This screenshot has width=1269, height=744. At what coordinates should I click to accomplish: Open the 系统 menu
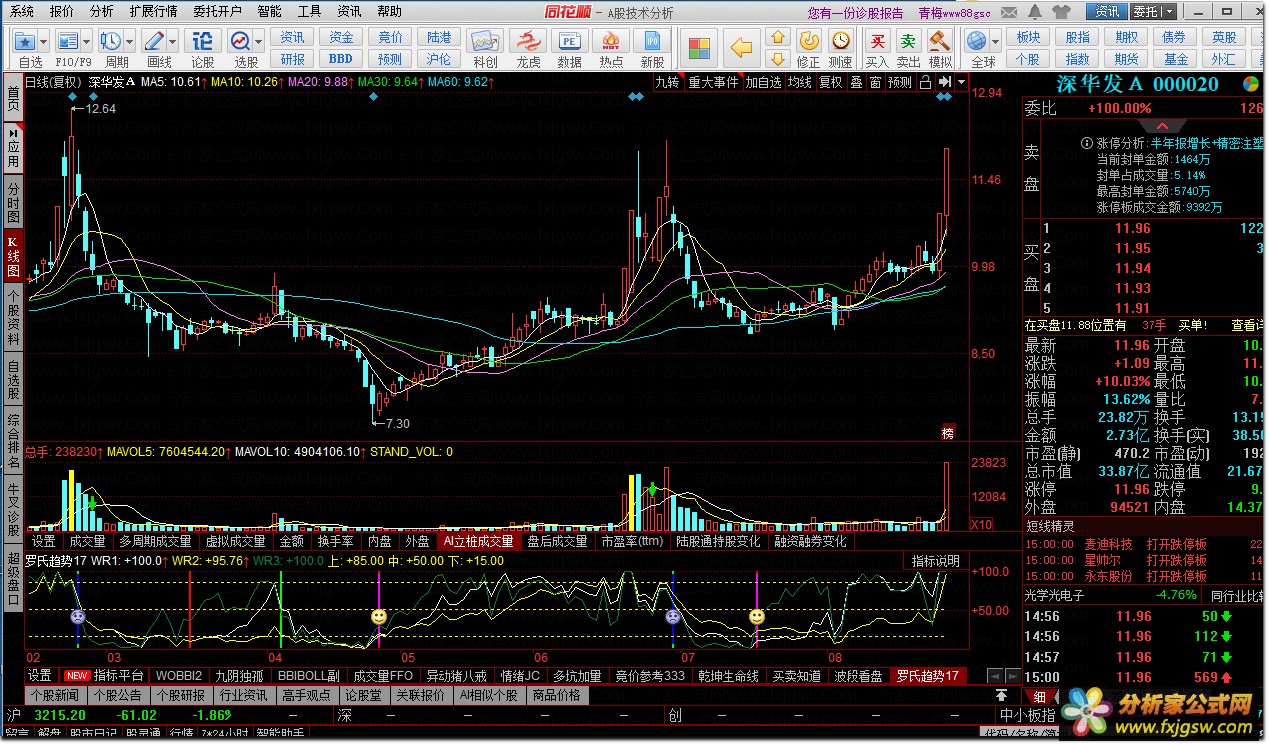[22, 12]
